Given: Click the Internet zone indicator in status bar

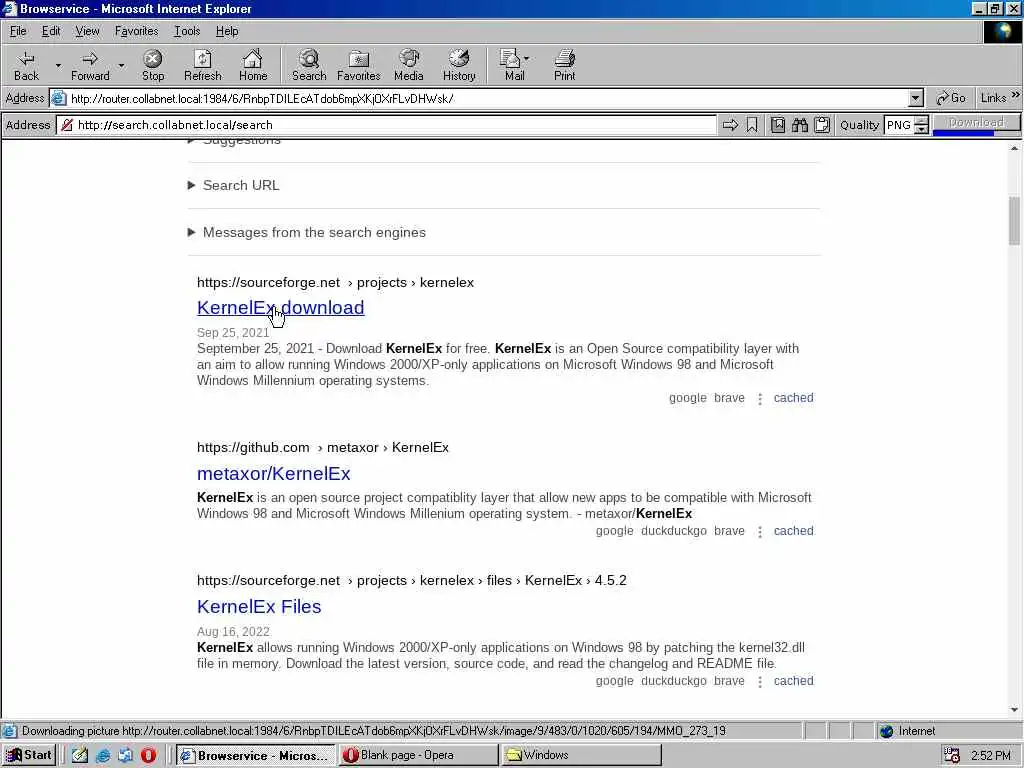Looking at the screenshot, I should (x=908, y=731).
